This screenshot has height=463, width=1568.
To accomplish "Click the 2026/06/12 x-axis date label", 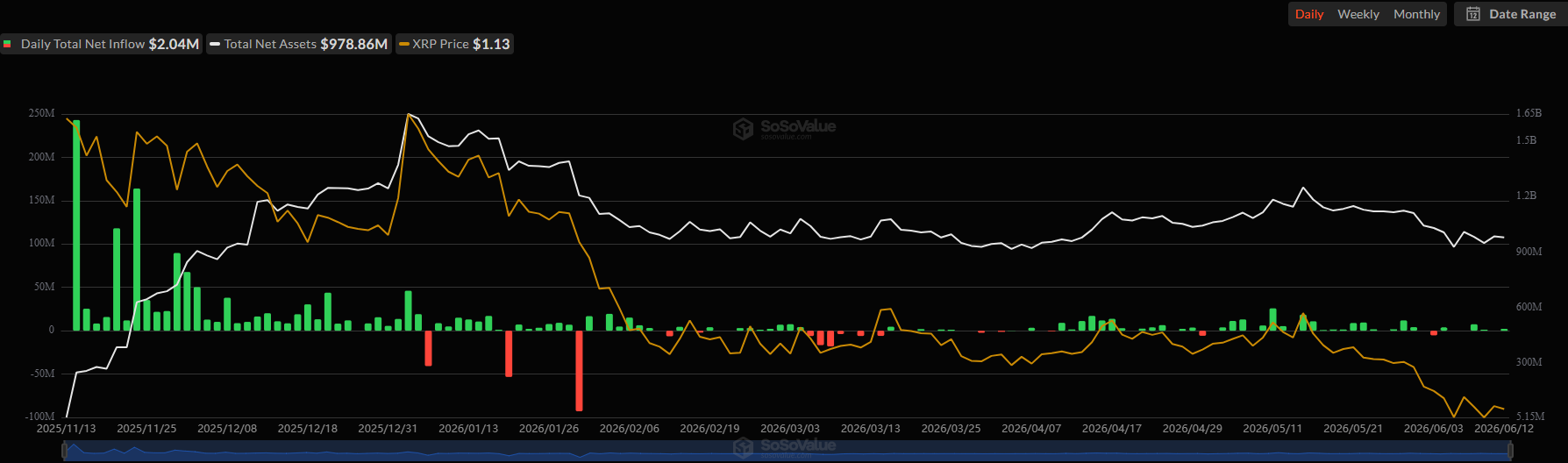I will pyautogui.click(x=1504, y=429).
